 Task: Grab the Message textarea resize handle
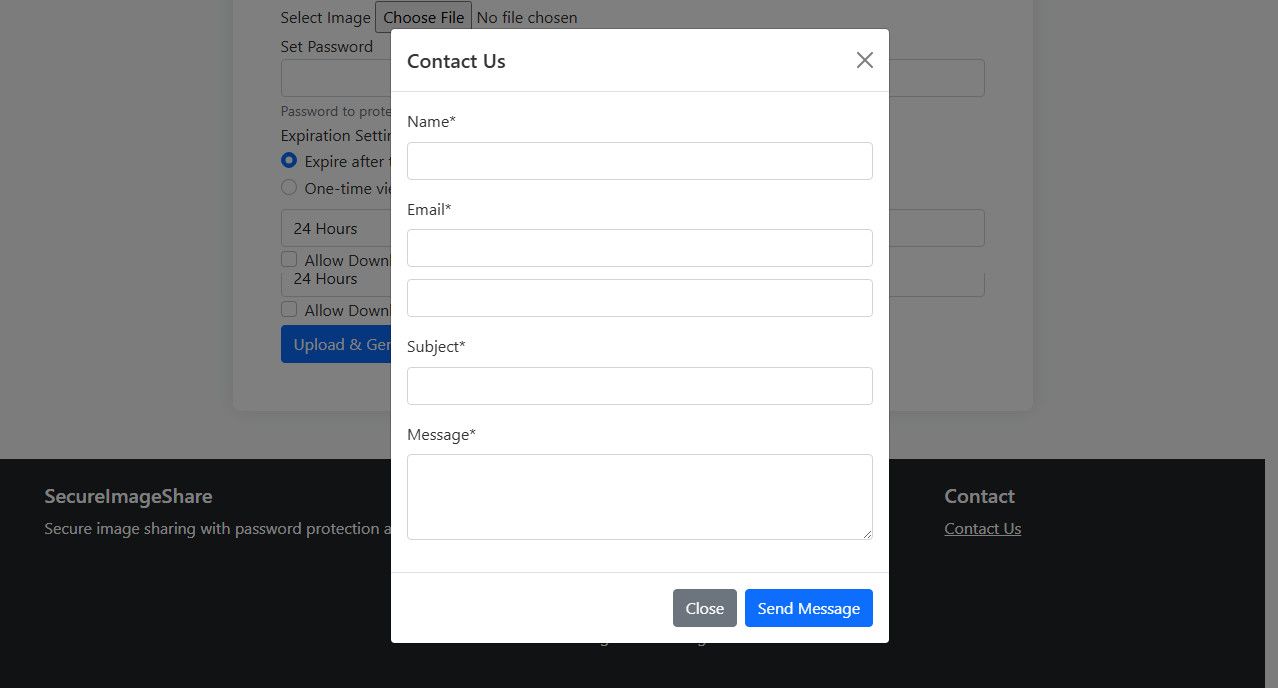pyautogui.click(x=867, y=534)
